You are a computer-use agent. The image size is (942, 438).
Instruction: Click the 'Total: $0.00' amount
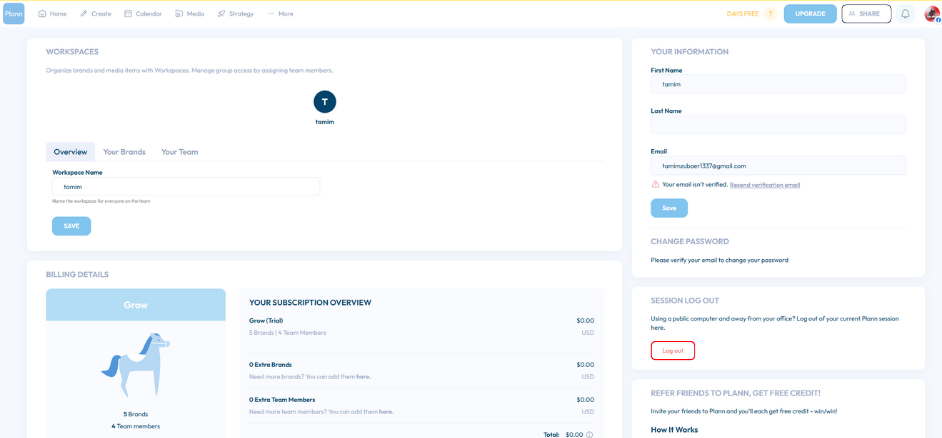coord(564,434)
